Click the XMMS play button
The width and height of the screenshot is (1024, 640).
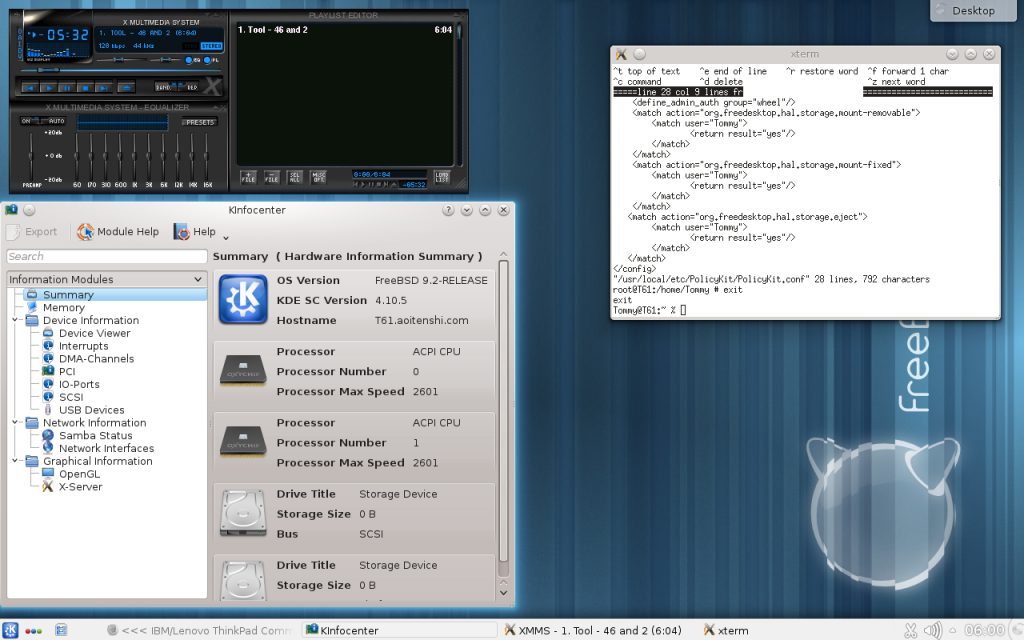coord(48,87)
